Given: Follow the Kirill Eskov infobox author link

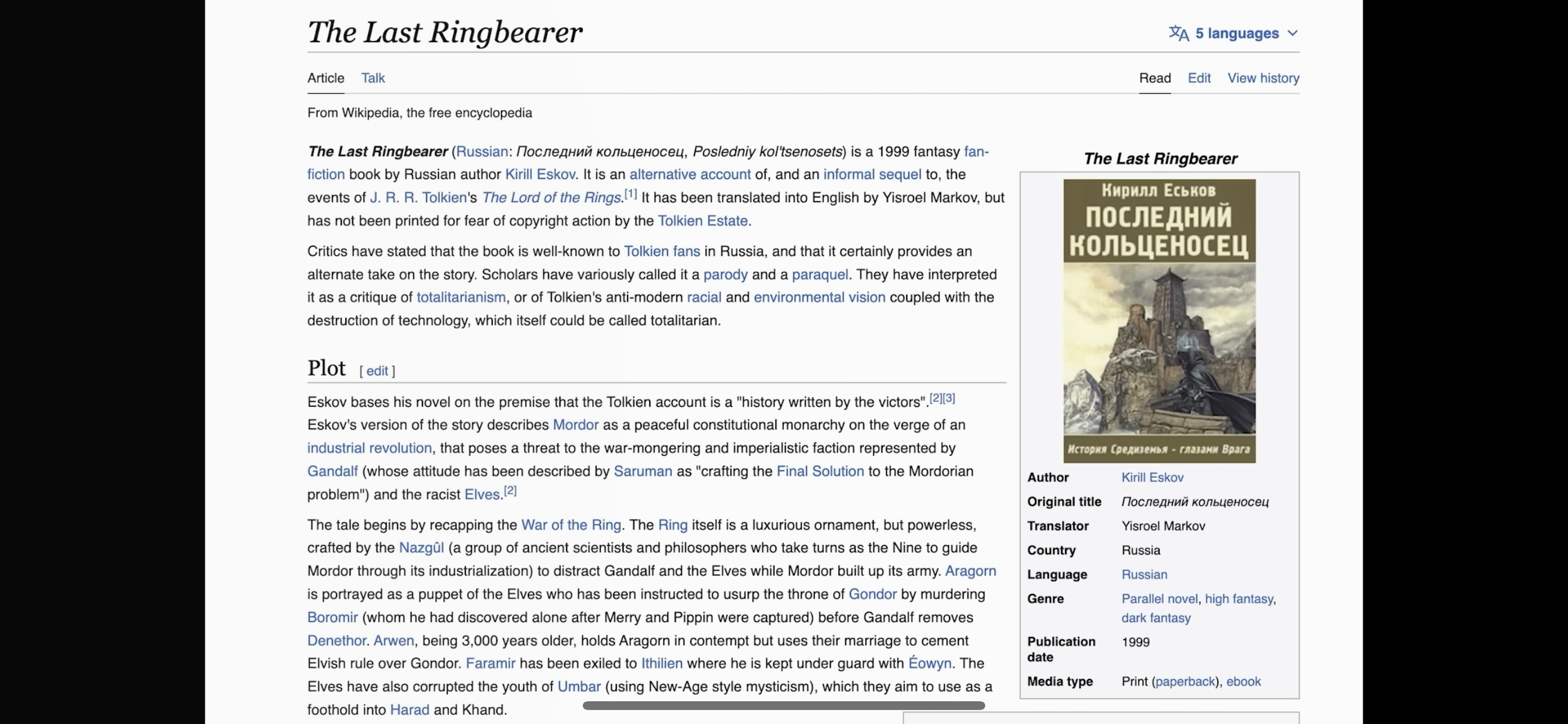Looking at the screenshot, I should (1151, 477).
